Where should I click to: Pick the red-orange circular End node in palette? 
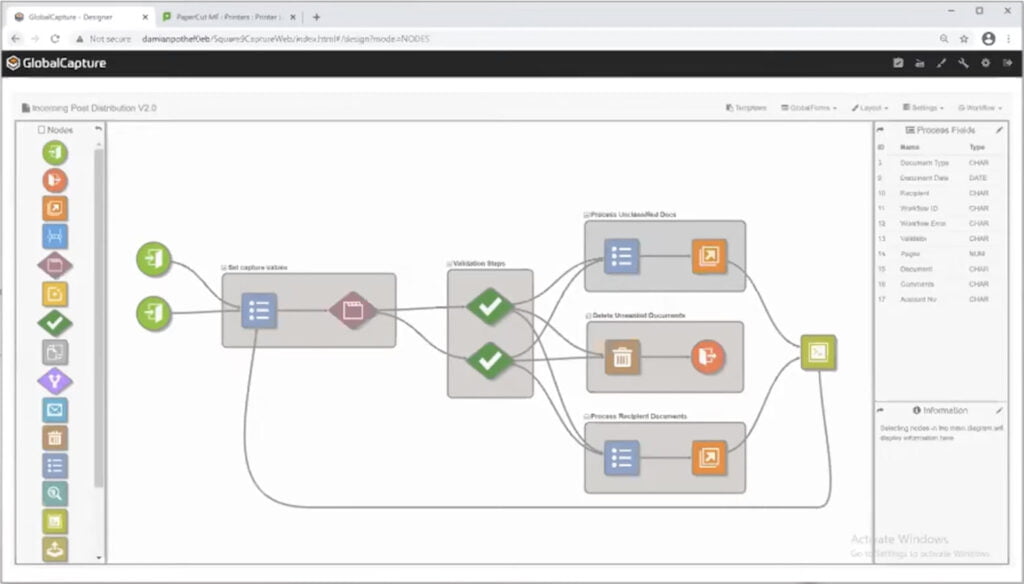tap(55, 180)
